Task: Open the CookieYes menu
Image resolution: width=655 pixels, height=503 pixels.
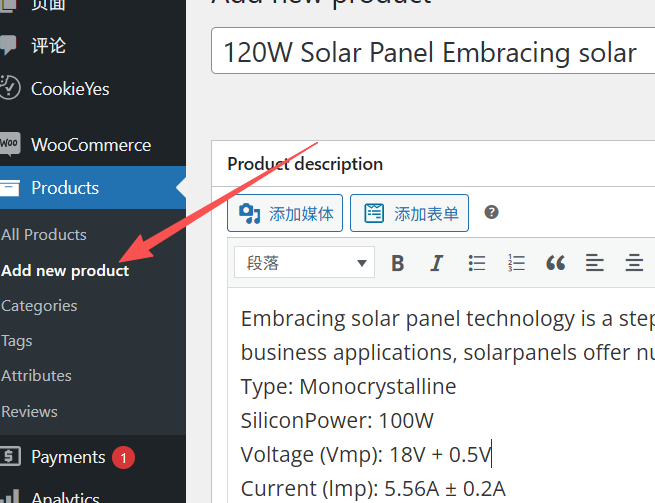Action: pyautogui.click(x=70, y=89)
